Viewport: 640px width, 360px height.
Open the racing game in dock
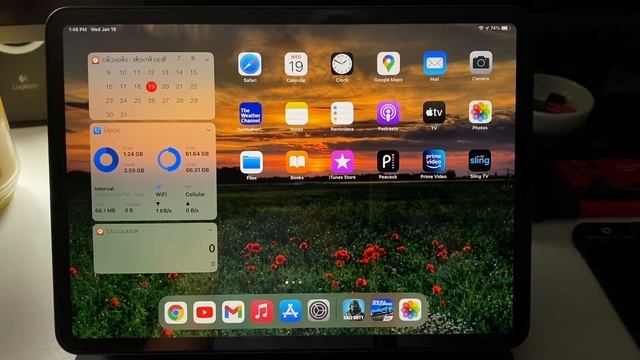pyautogui.click(x=382, y=309)
